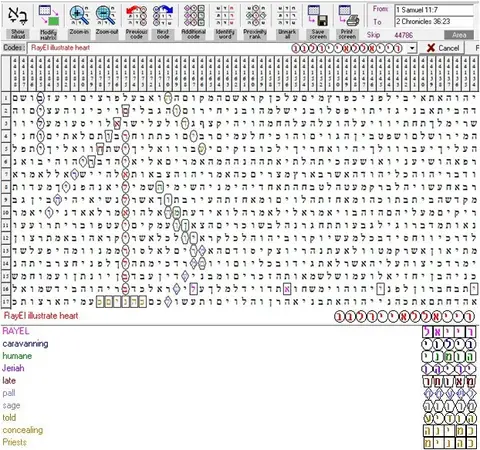The height and width of the screenshot is (450, 480).
Task: Click the Hebrew letter code beside caravanning
Action: (449, 344)
